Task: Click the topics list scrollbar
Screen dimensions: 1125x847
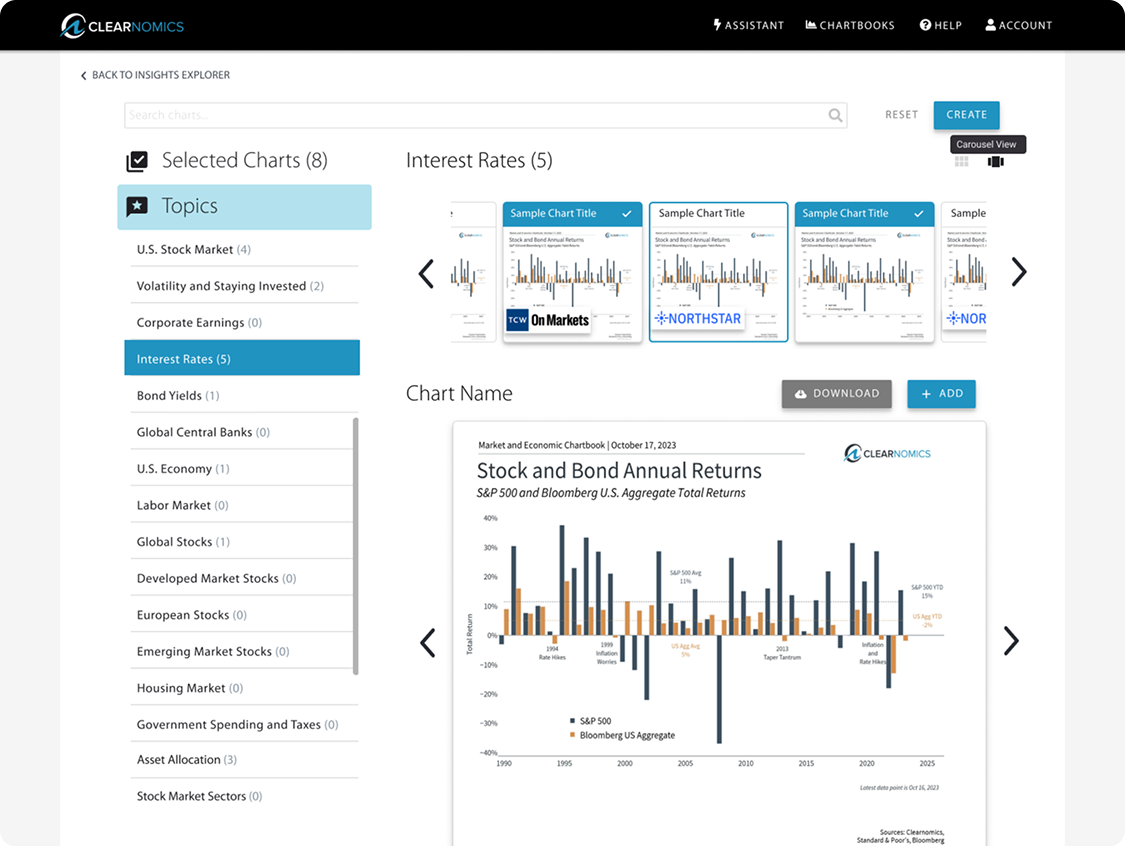Action: (x=356, y=546)
